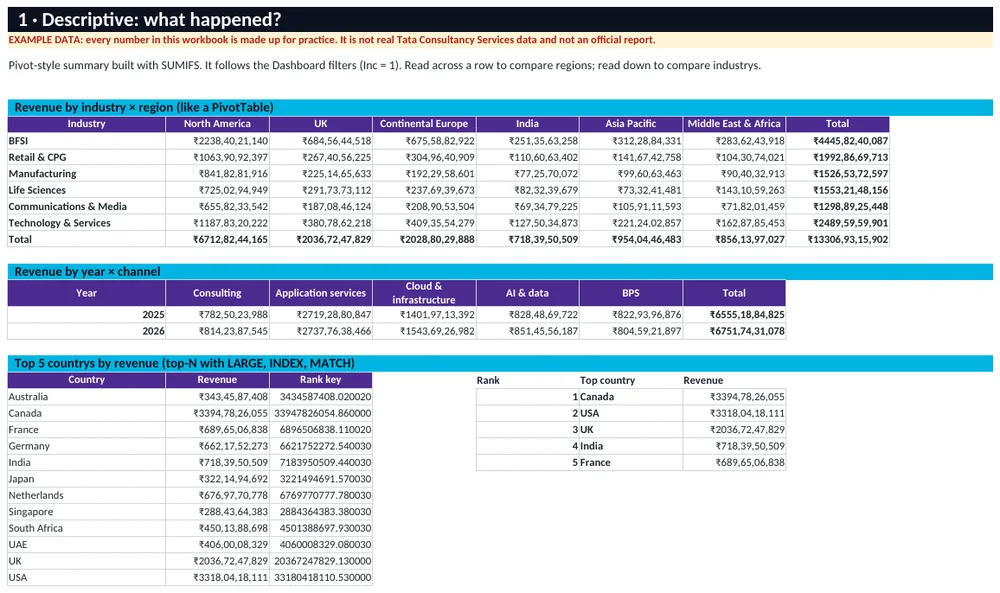Screen dimensions: 1000x593
Task: Select Retail & CPG UK value ₹267,40,56,225
Action: pos(321,157)
